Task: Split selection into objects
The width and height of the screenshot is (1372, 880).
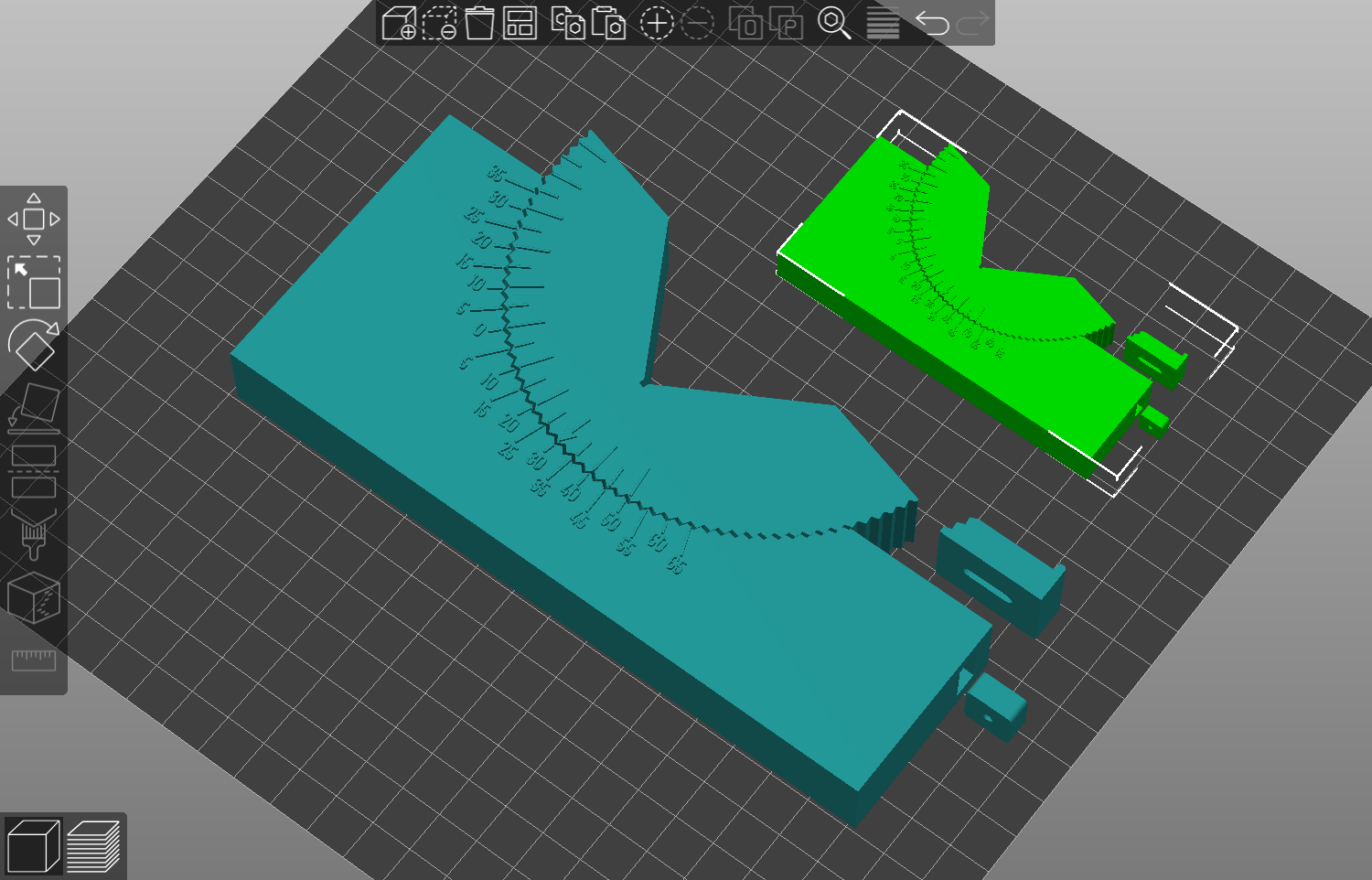Action: (x=745, y=23)
